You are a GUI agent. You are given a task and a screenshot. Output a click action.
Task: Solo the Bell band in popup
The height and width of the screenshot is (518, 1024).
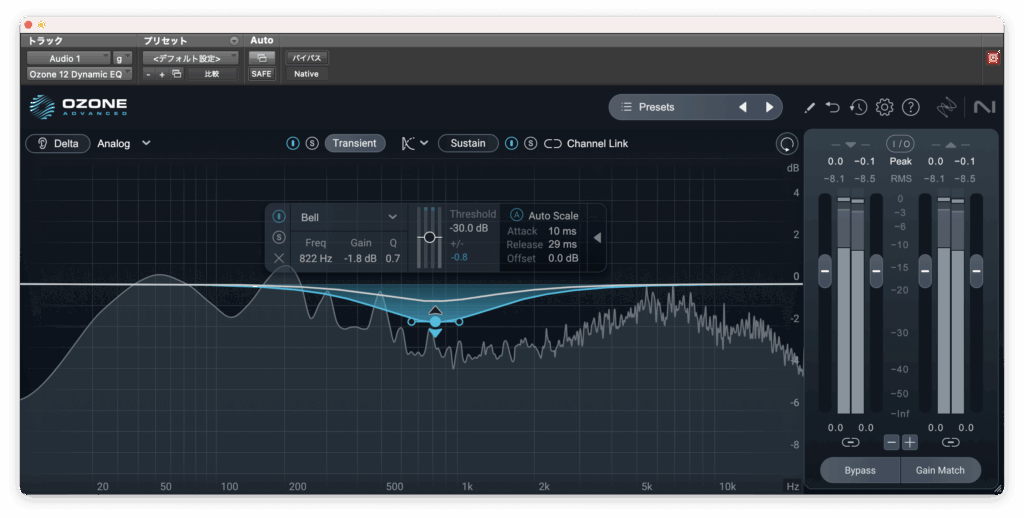click(x=279, y=237)
